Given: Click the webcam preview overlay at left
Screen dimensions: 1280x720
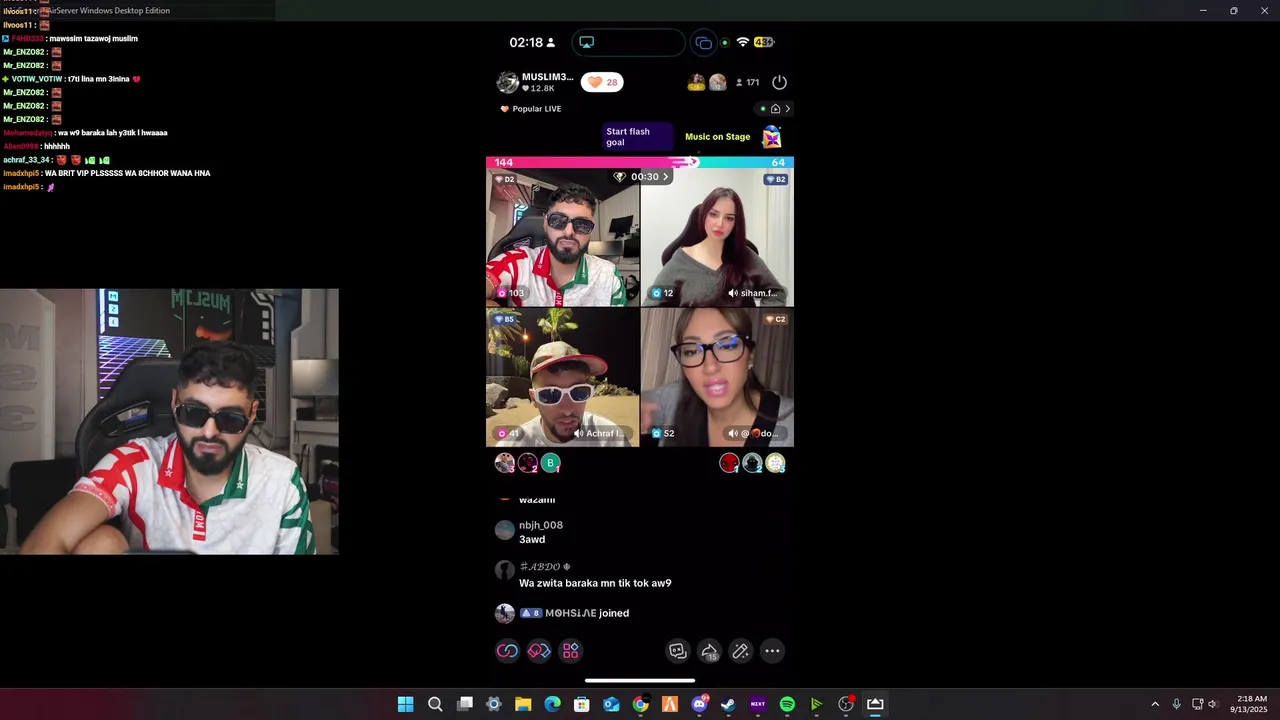Looking at the screenshot, I should (x=169, y=421).
